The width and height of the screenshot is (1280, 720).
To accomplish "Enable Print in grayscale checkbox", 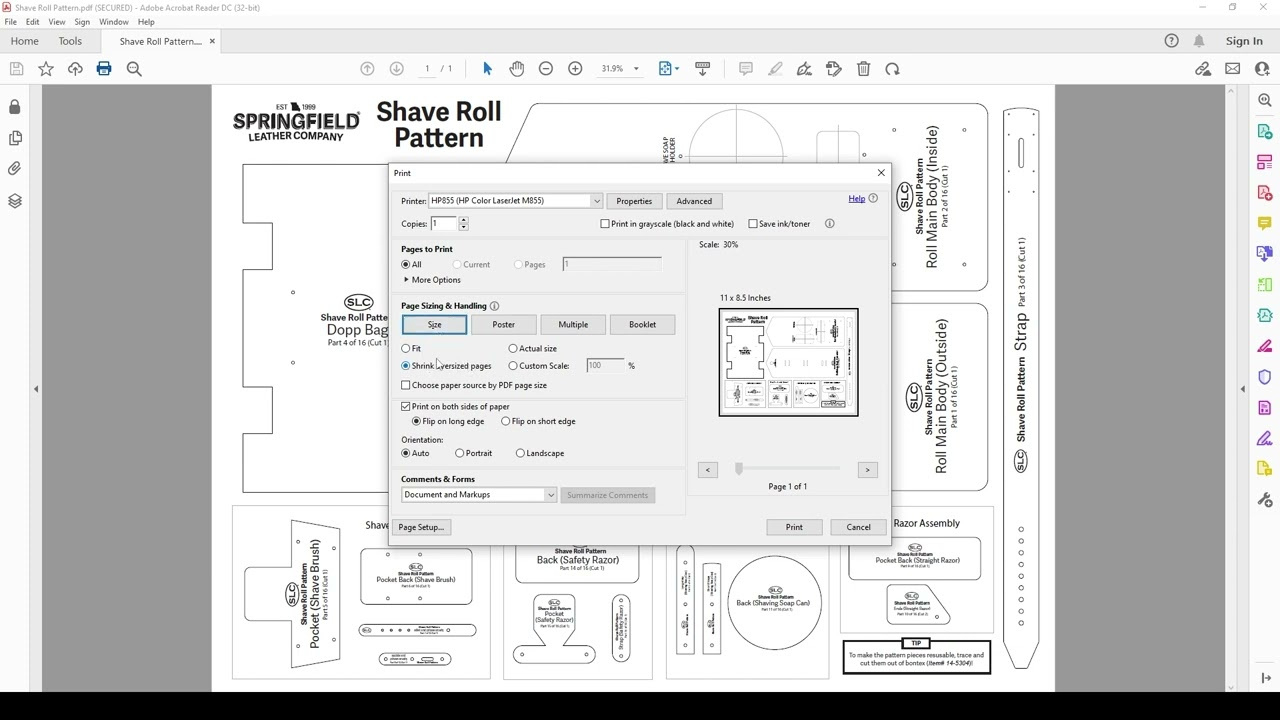I will [605, 224].
